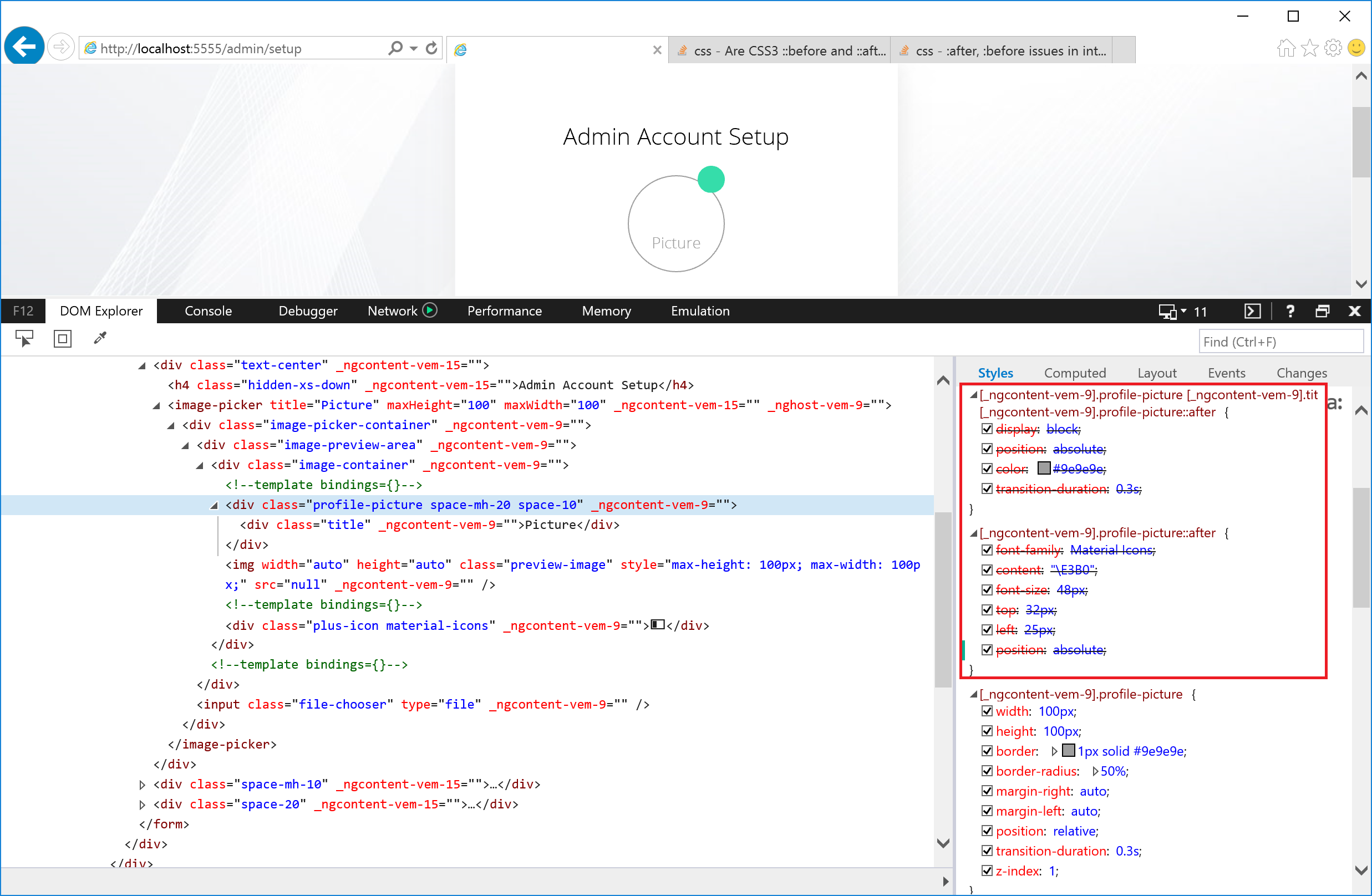Click the page refresh icon
The width and height of the screenshot is (1372, 896).
431,48
